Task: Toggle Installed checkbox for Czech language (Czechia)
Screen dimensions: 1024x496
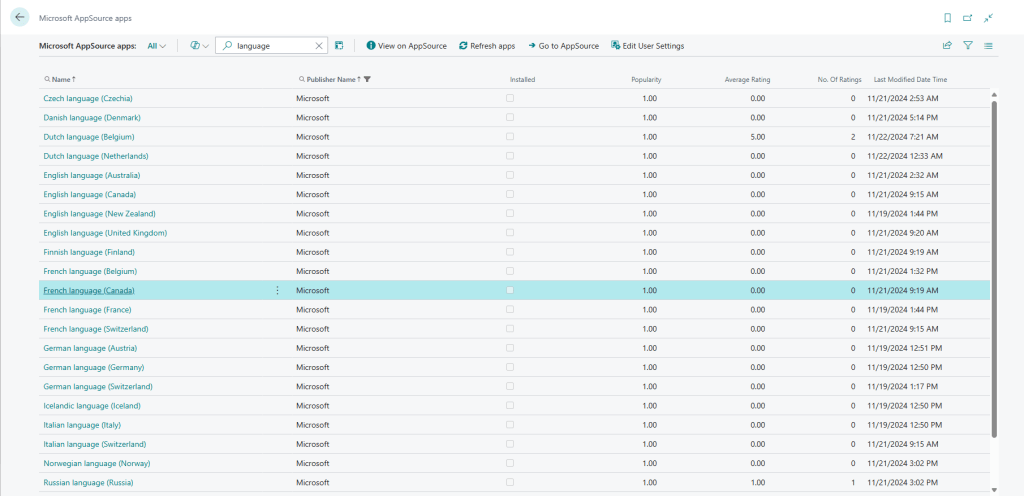Action: (x=509, y=98)
